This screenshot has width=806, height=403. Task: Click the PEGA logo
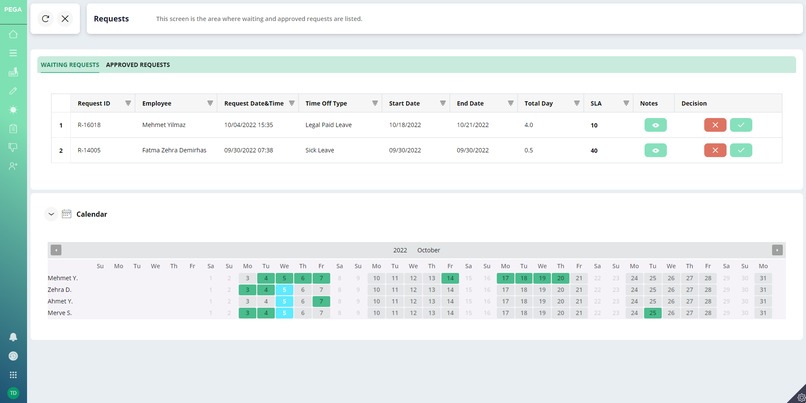13,9
